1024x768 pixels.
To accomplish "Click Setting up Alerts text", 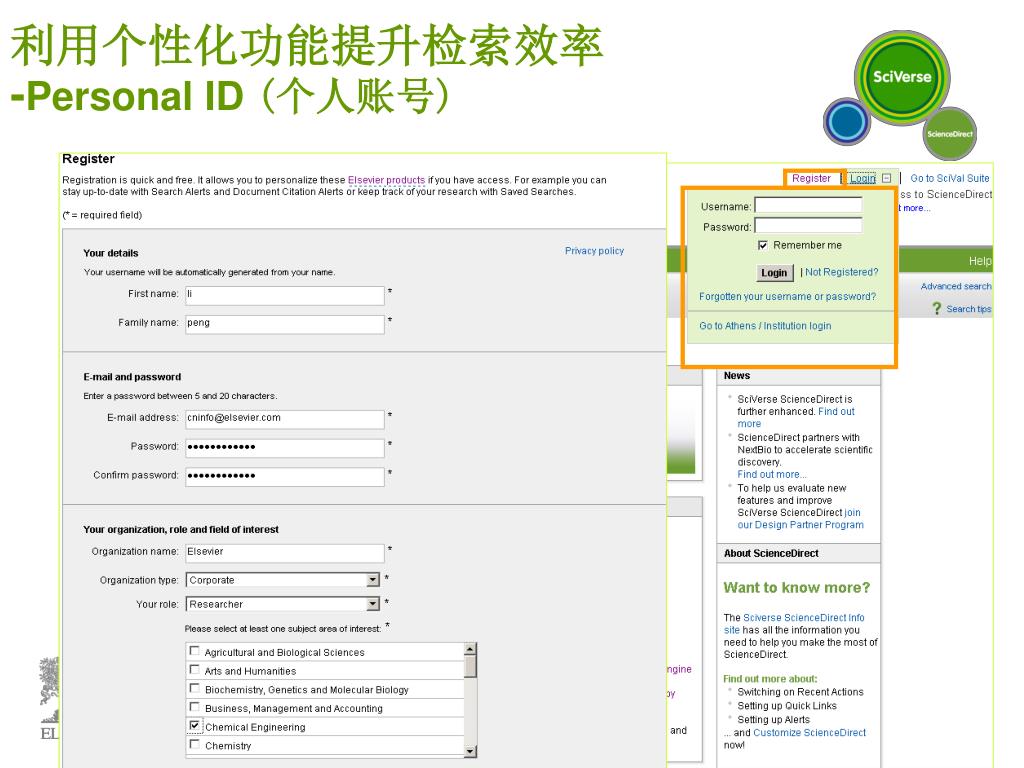I will pyautogui.click(x=774, y=720).
